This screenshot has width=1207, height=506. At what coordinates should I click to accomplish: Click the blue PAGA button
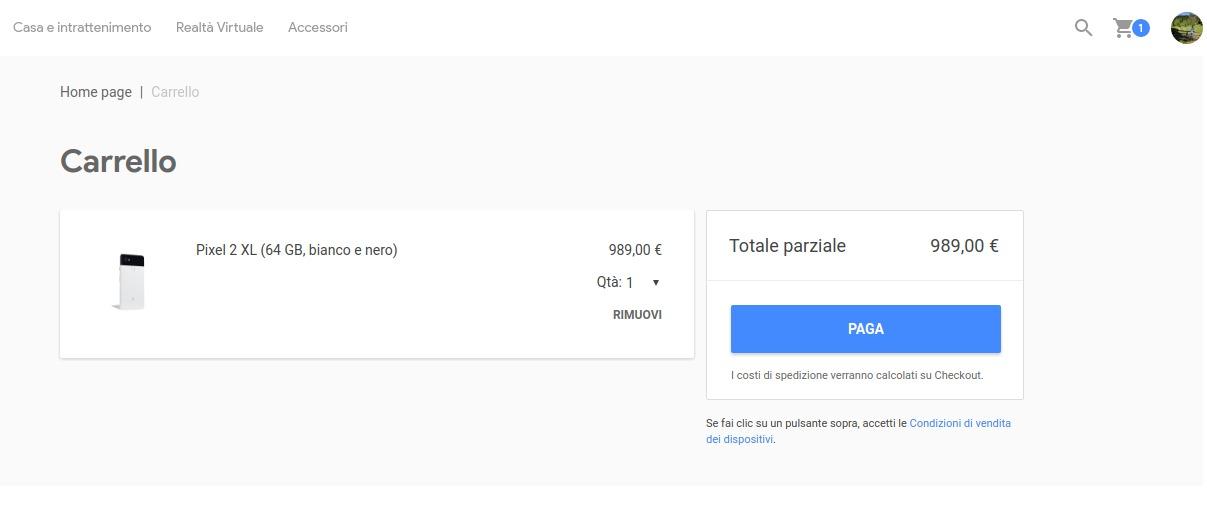click(866, 329)
